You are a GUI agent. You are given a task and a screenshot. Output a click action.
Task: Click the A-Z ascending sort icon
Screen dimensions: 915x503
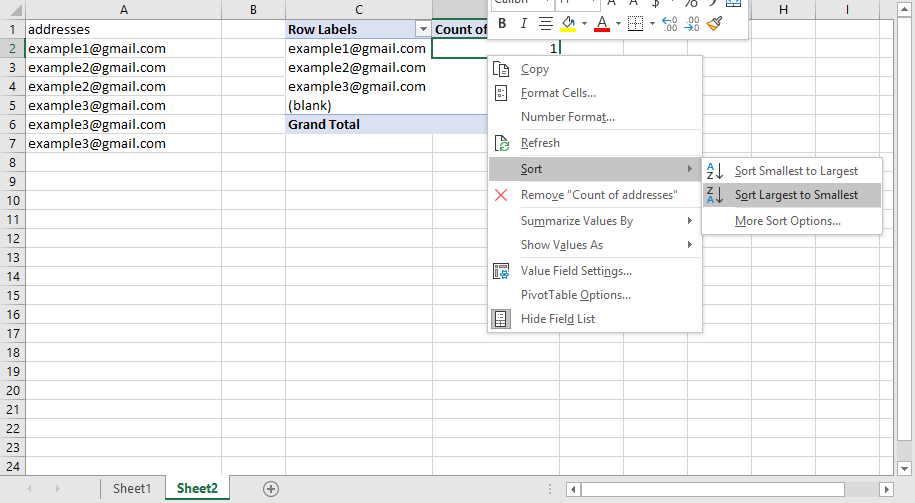pyautogui.click(x=715, y=171)
